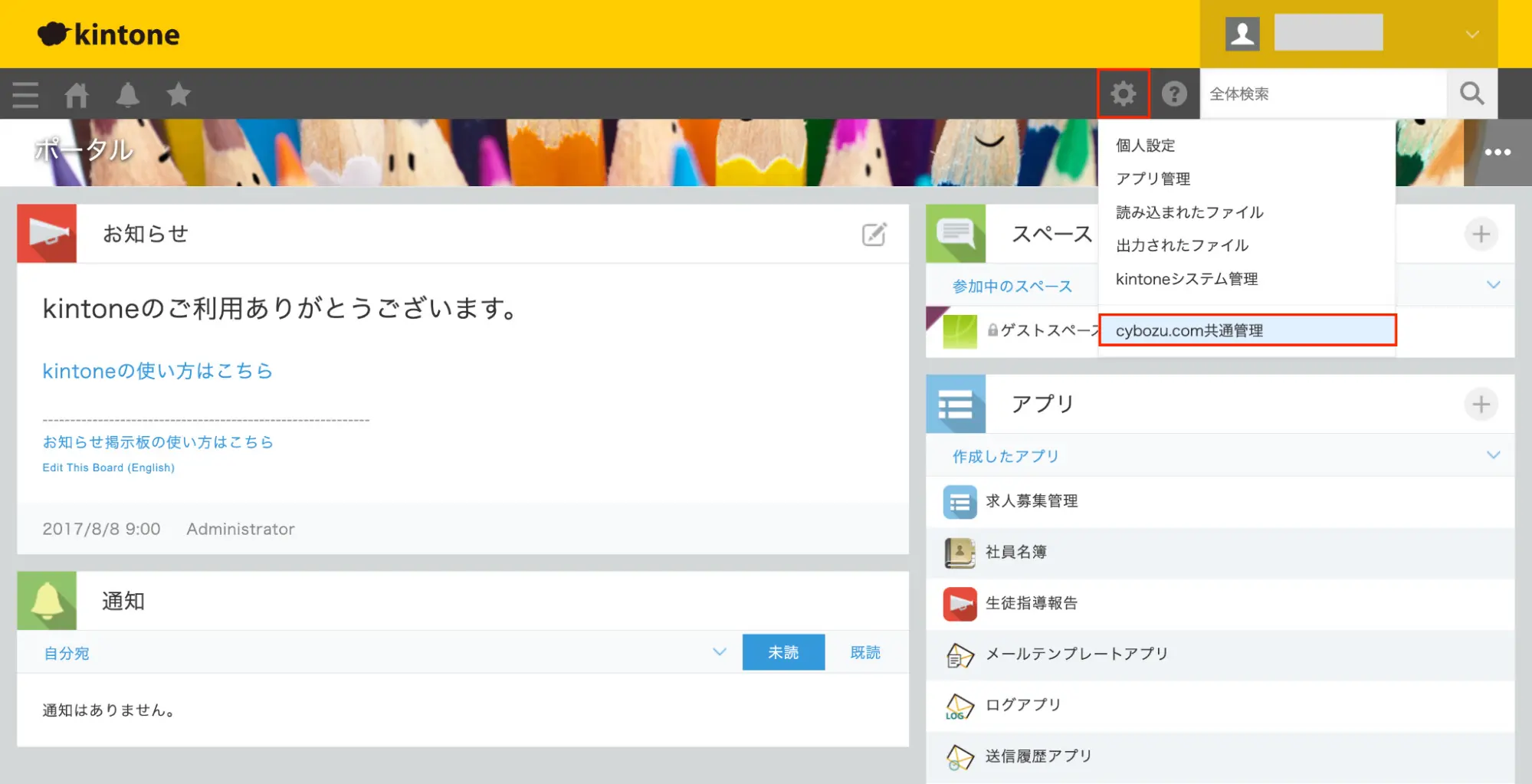
Task: Switch to the 未読 notifications tab
Action: pos(783,652)
